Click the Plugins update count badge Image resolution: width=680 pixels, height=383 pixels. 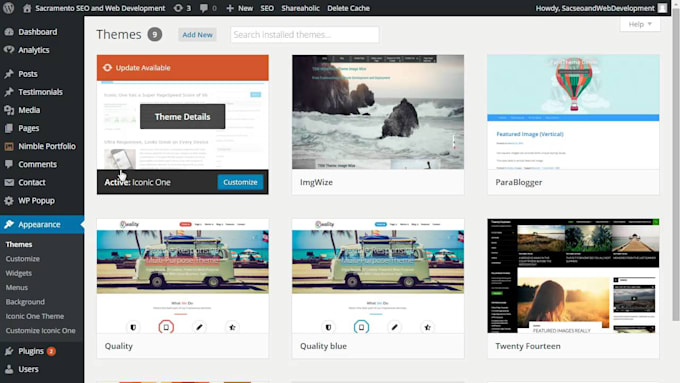click(x=51, y=351)
